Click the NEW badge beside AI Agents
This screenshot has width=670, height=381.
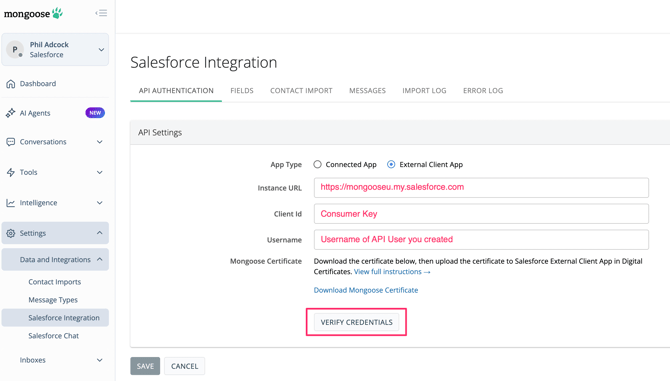[95, 113]
